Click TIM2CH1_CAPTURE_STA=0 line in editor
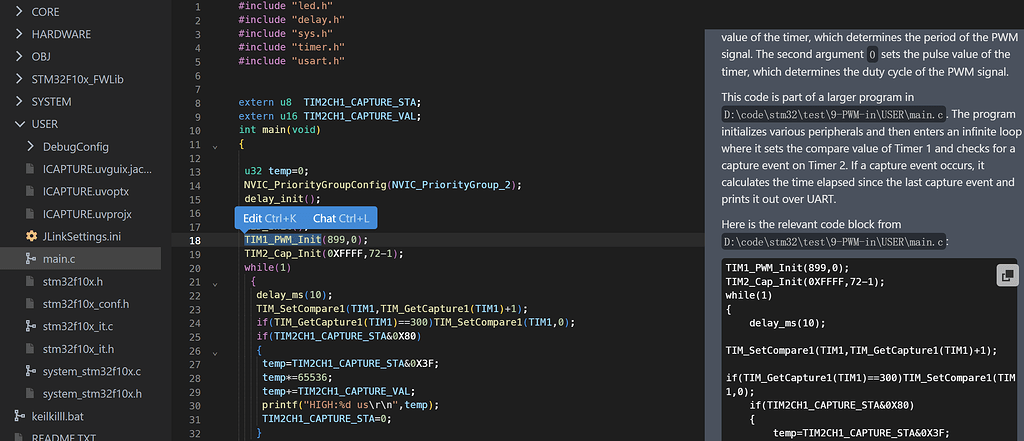Image resolution: width=1024 pixels, height=441 pixels. (x=327, y=419)
